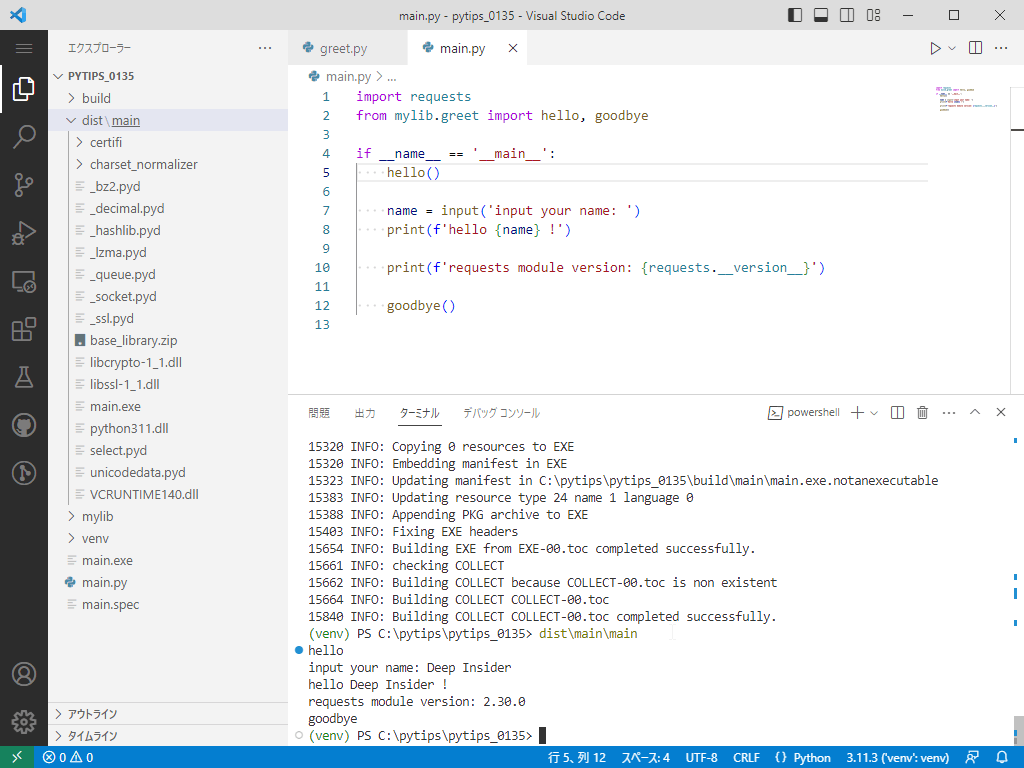Open the Run and Debug view
Image resolution: width=1024 pixels, height=768 pixels.
[x=24, y=233]
